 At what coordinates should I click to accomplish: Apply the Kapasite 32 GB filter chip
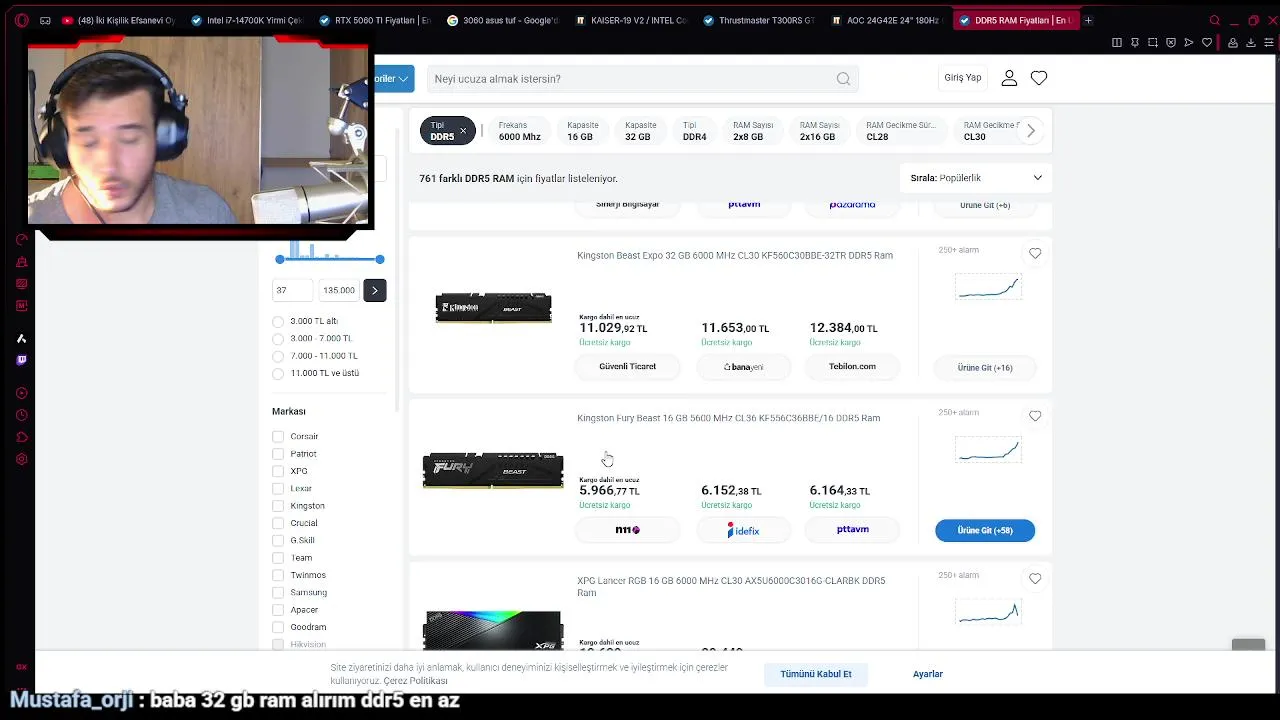click(x=640, y=131)
